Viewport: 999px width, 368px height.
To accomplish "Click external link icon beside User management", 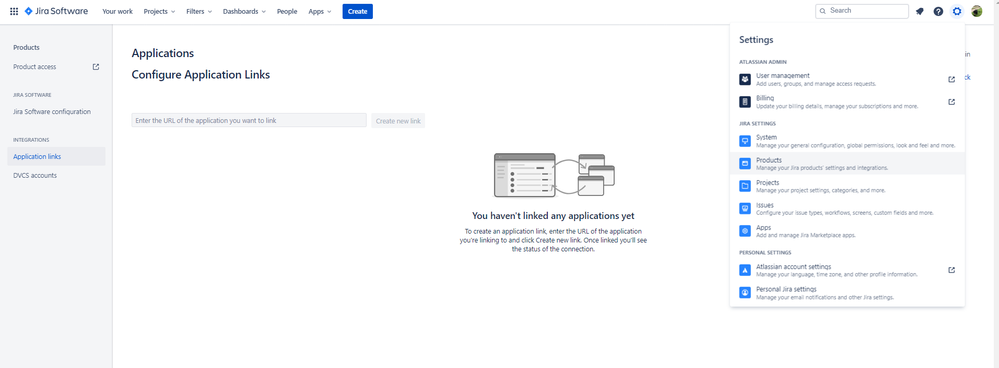I will point(951,80).
